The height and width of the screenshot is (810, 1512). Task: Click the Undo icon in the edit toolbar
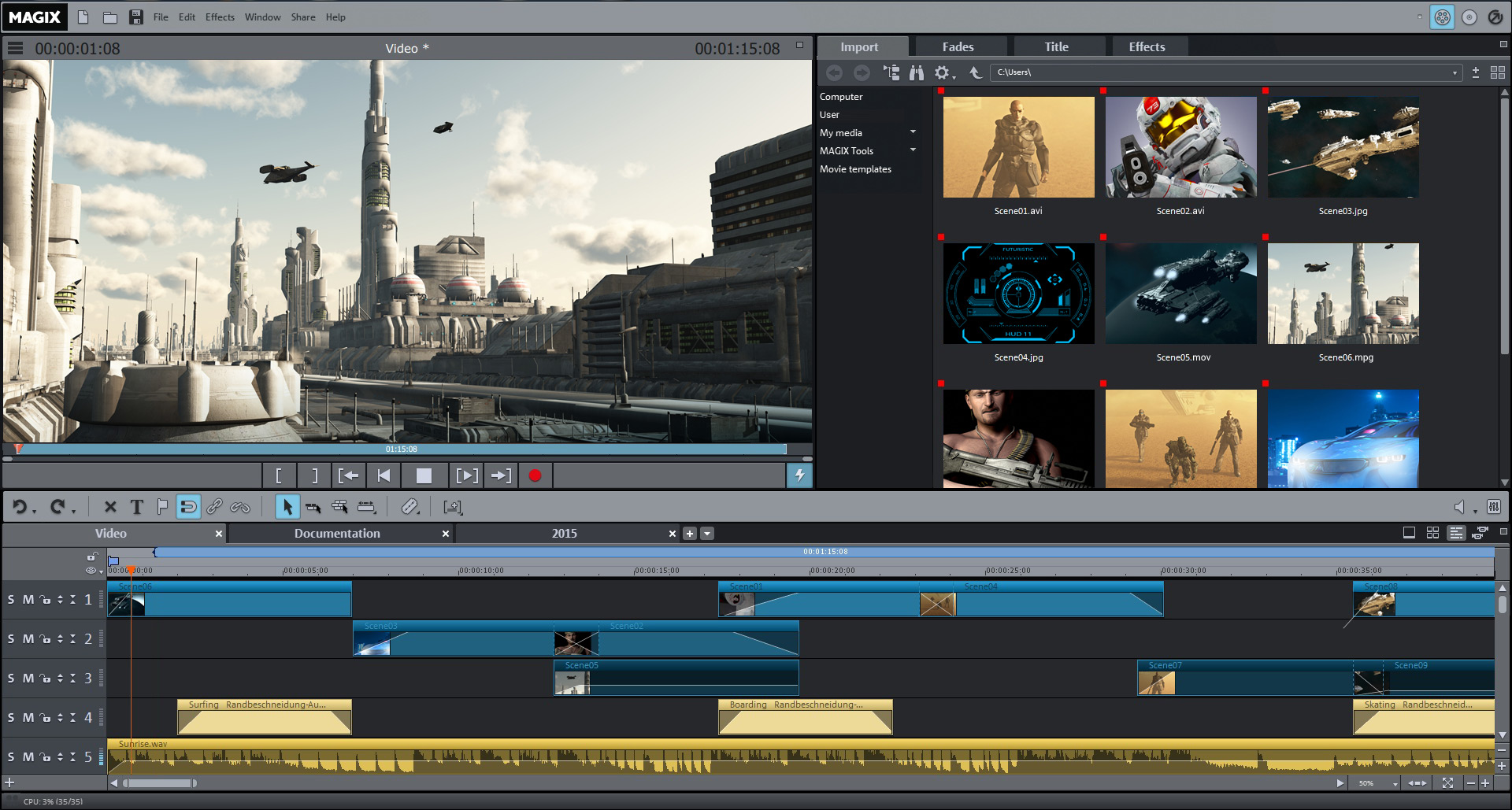tap(20, 507)
